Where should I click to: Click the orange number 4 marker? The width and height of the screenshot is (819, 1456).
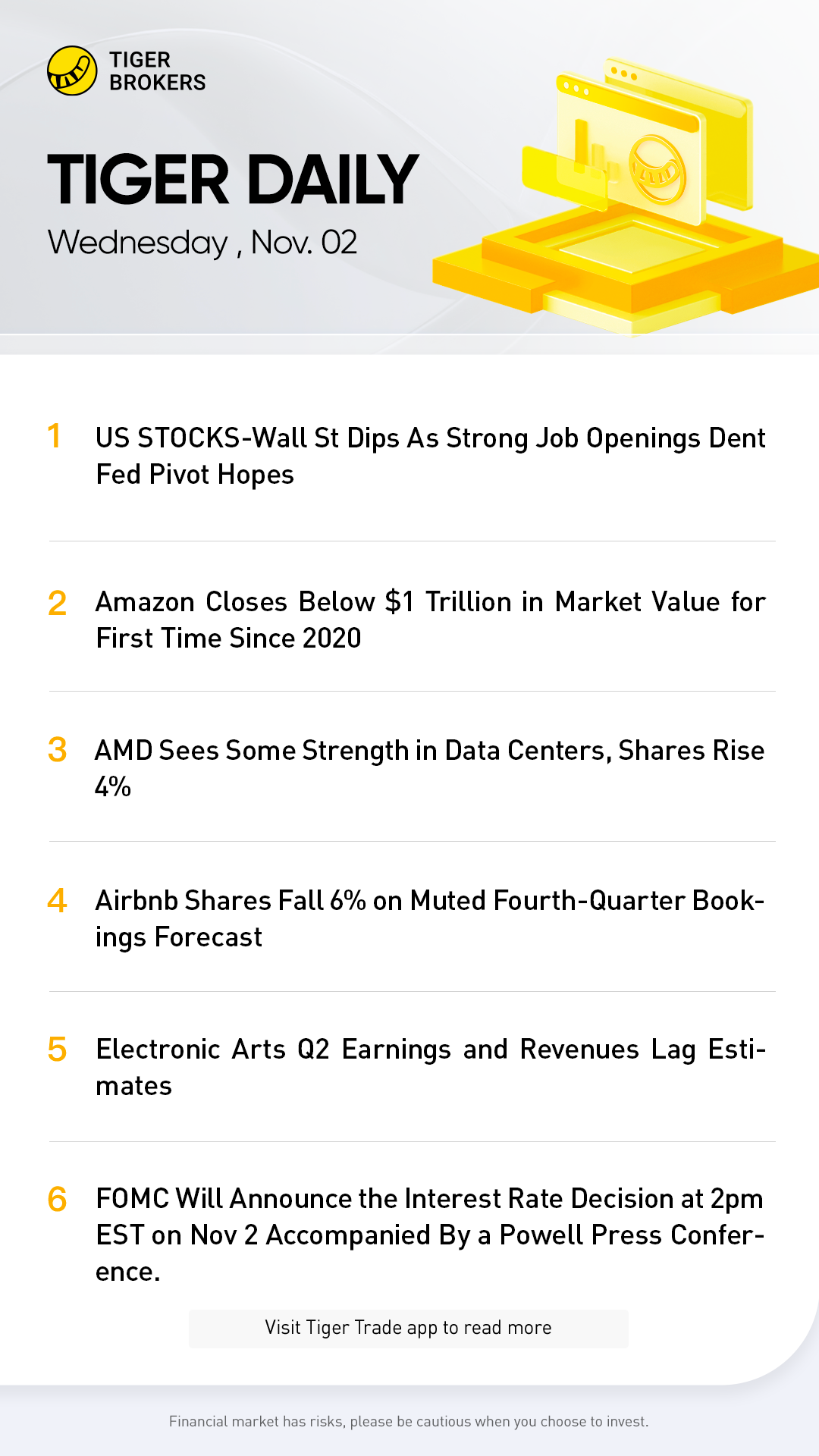[57, 901]
